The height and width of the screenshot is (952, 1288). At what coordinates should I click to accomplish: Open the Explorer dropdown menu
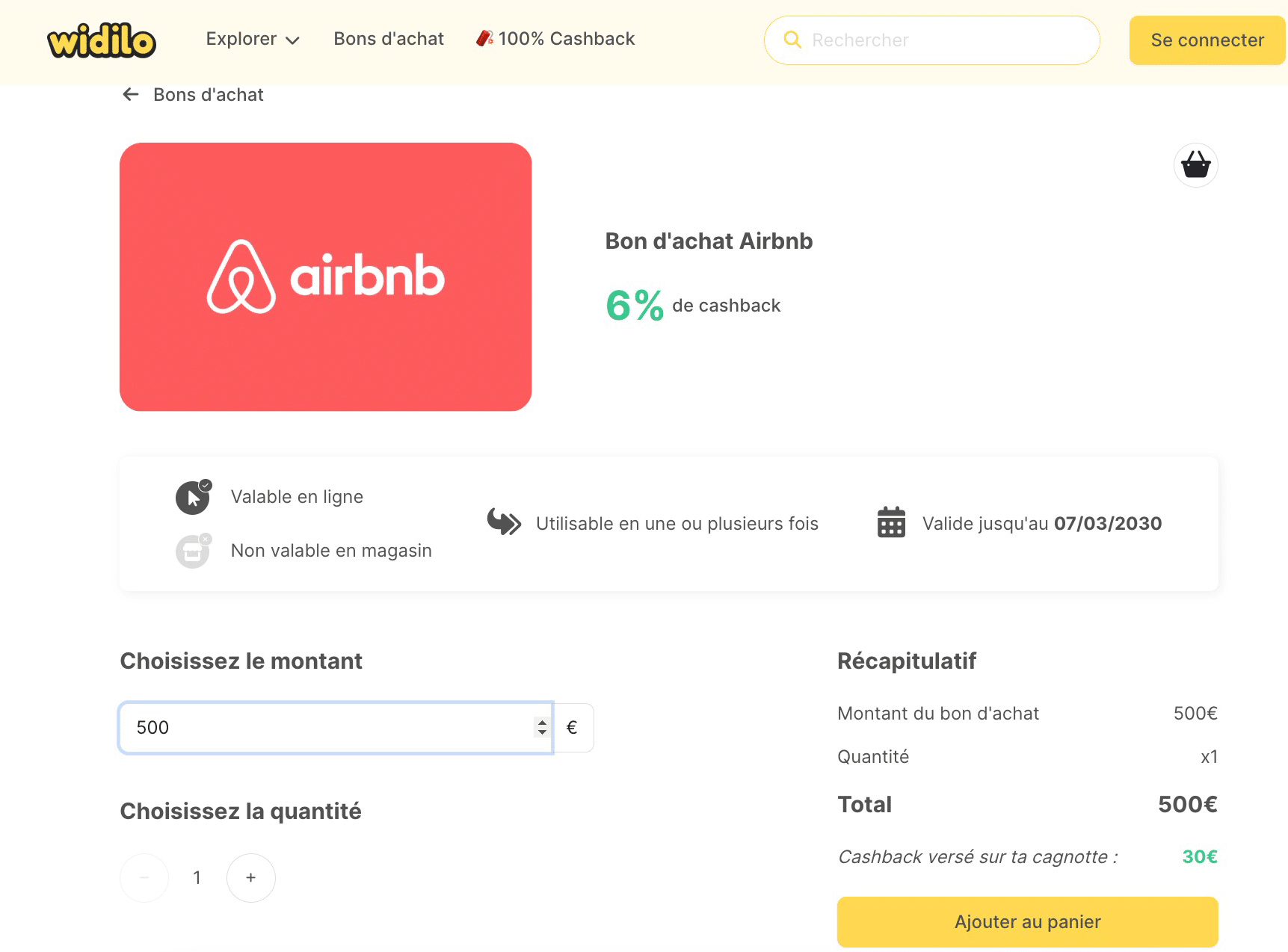point(253,39)
